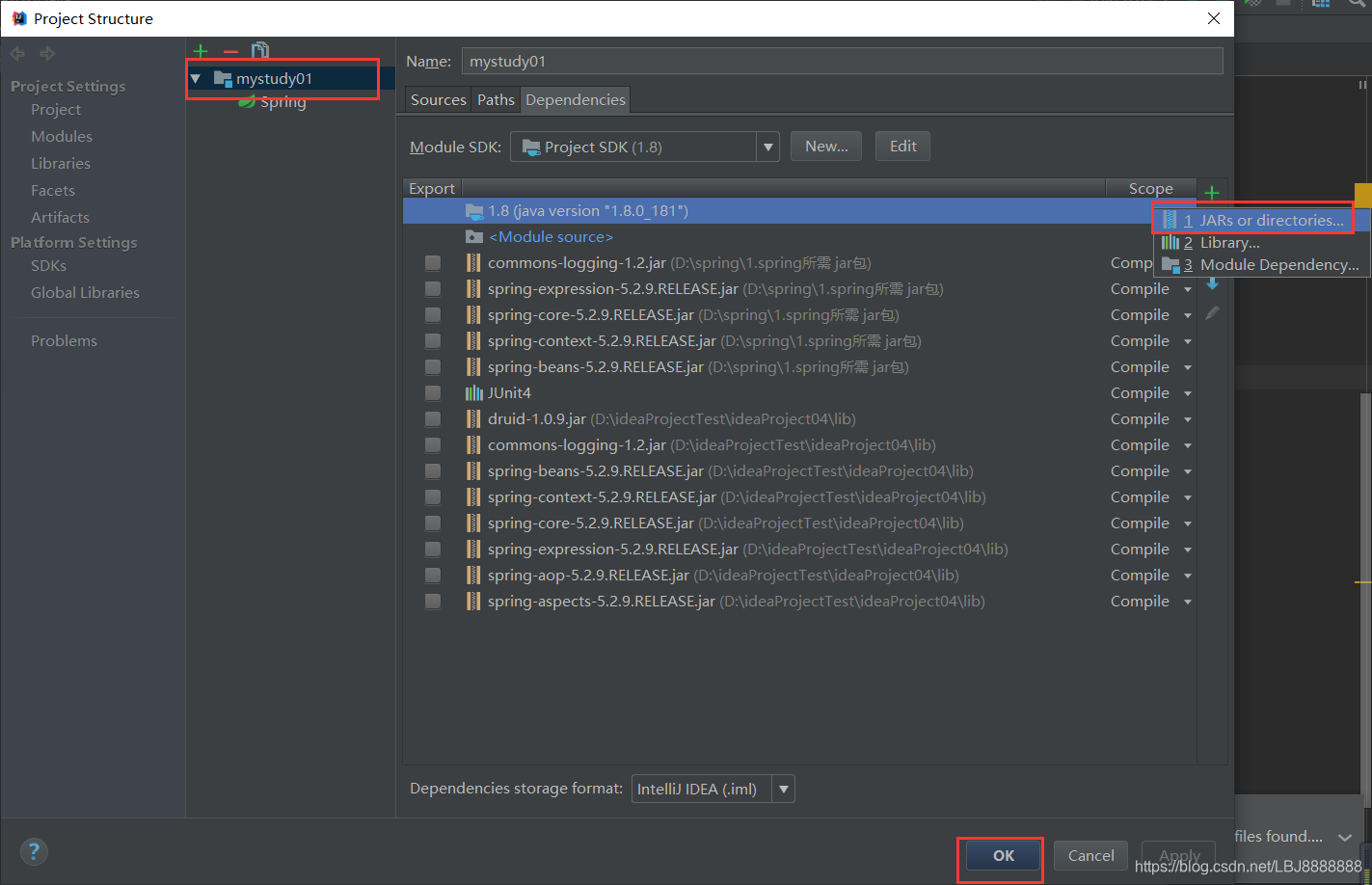Click the Module source folder icon
1372x885 pixels.
[474, 237]
